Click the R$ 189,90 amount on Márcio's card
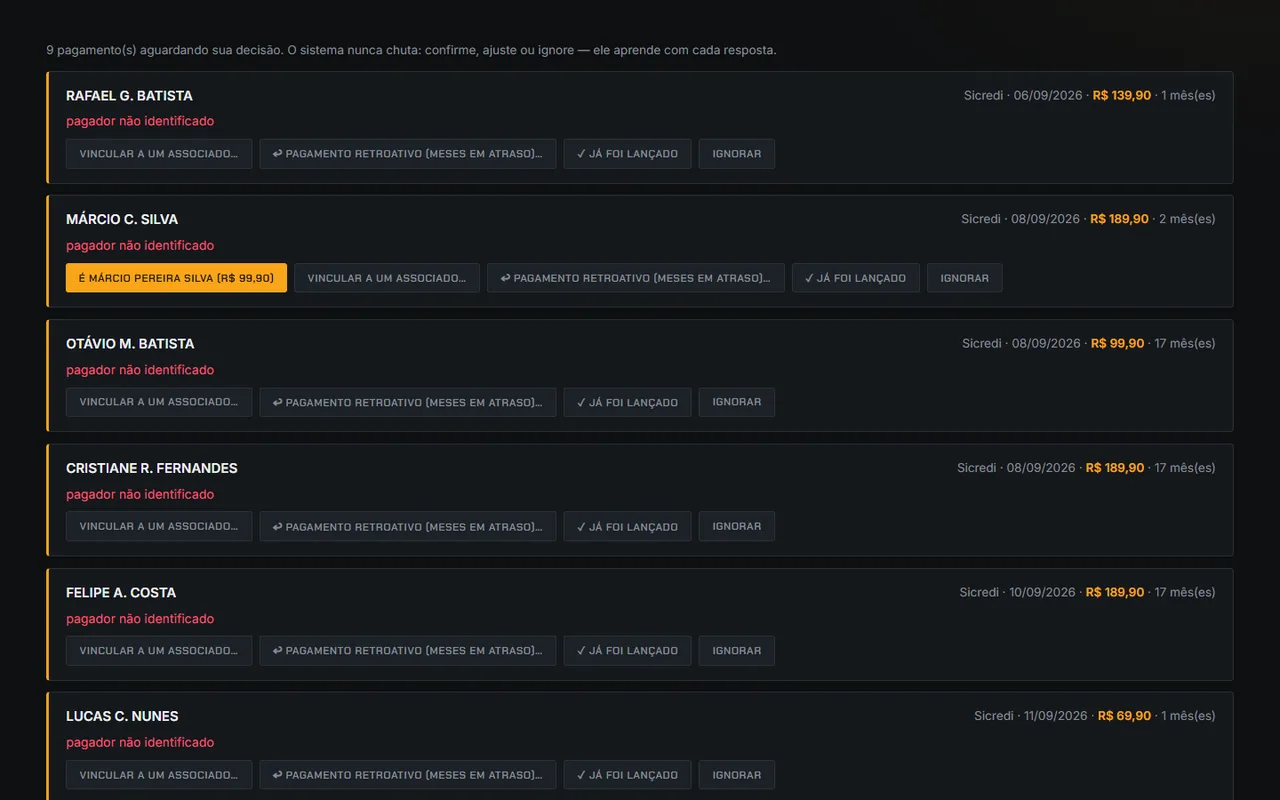1280x800 pixels. pyautogui.click(x=1119, y=219)
